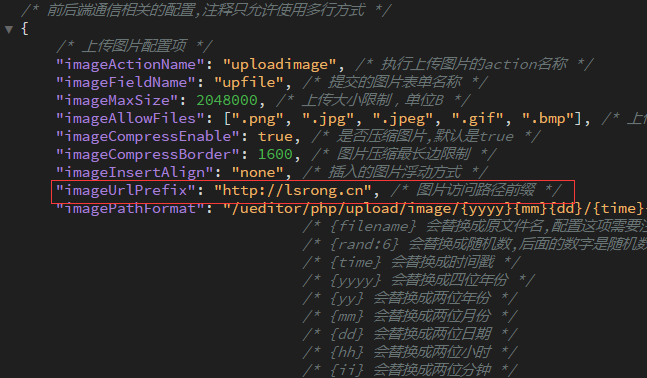
Task: Place cursor at the opening brace
Action: click(25, 28)
